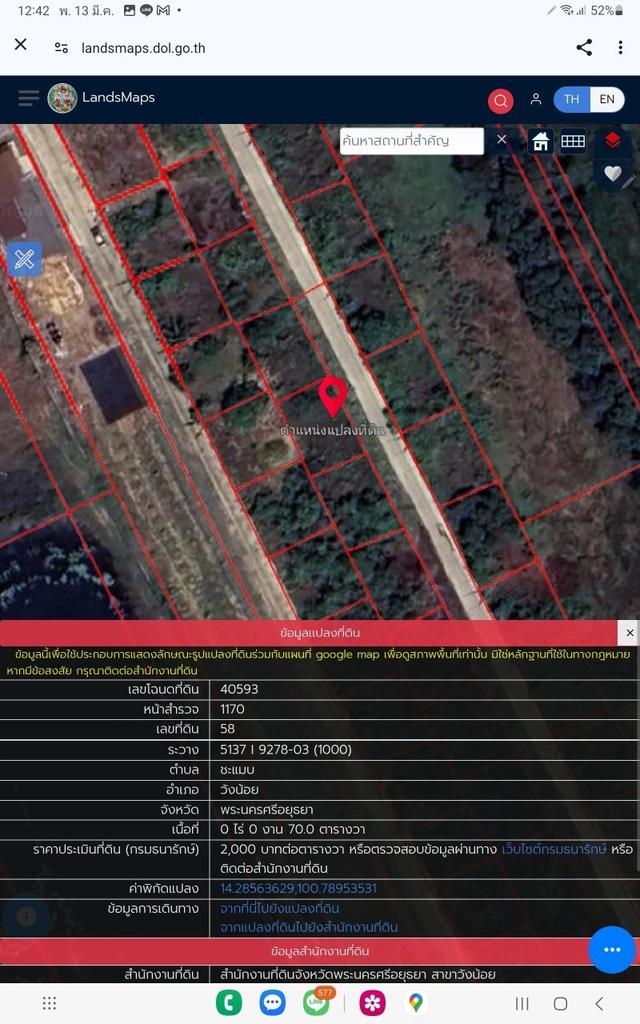This screenshot has height=1024, width=640.
Task: Clear the place search field
Action: pyautogui.click(x=502, y=140)
